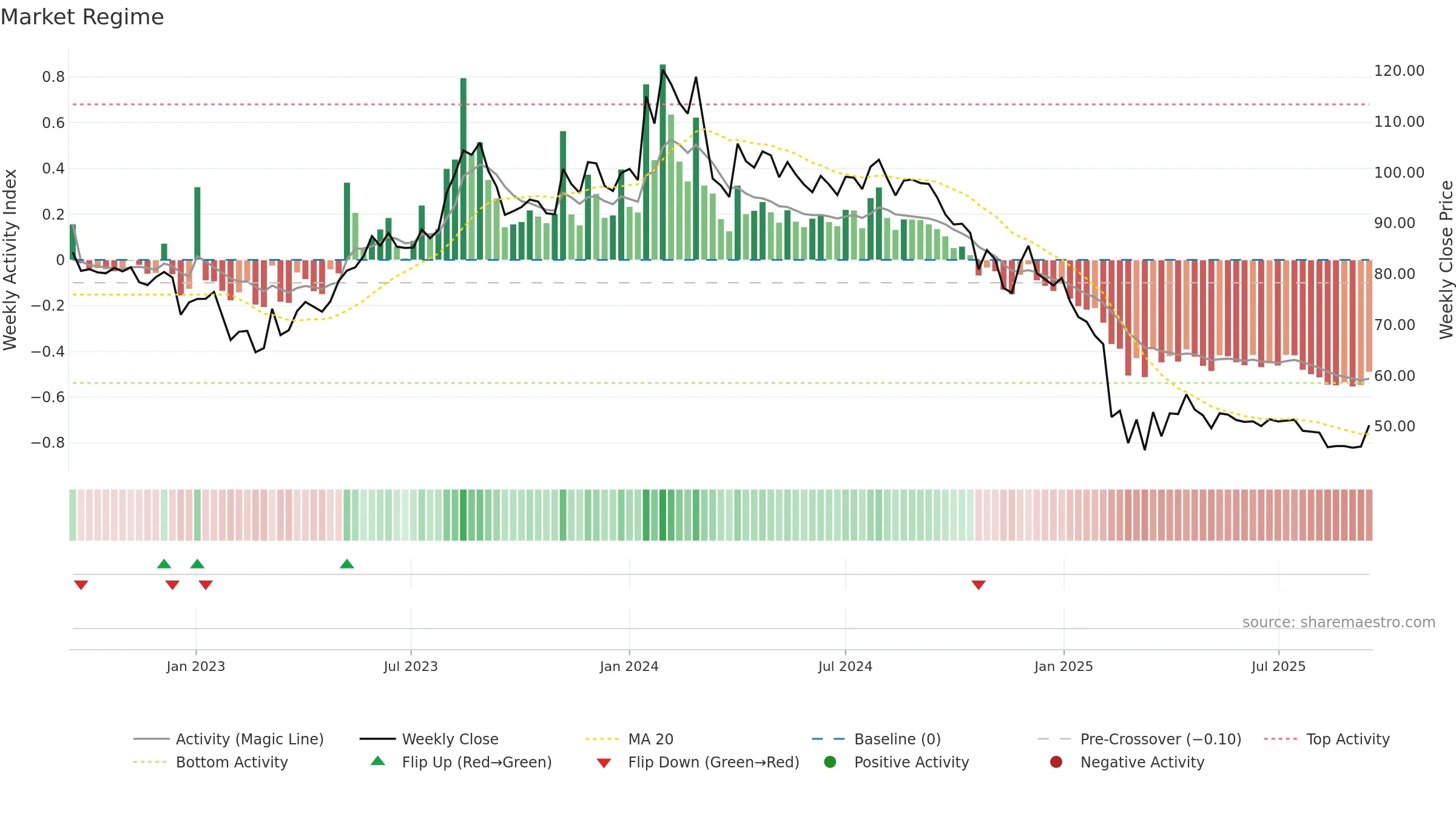1456x819 pixels.
Task: Click the tall green bar near Aug 2023
Action: click(x=463, y=169)
